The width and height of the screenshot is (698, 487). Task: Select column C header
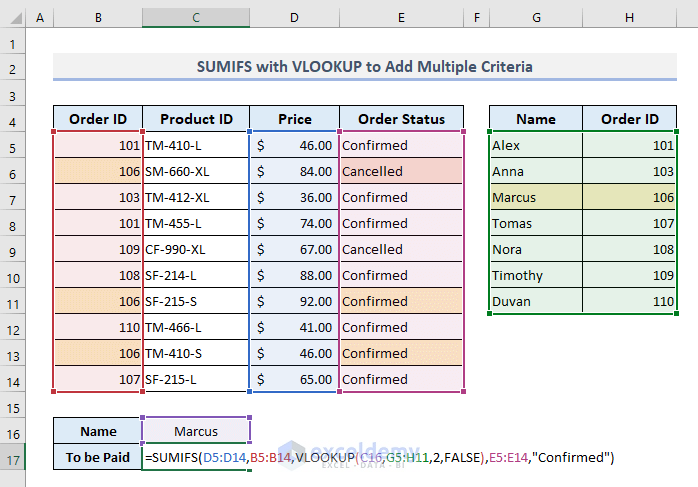196,18
